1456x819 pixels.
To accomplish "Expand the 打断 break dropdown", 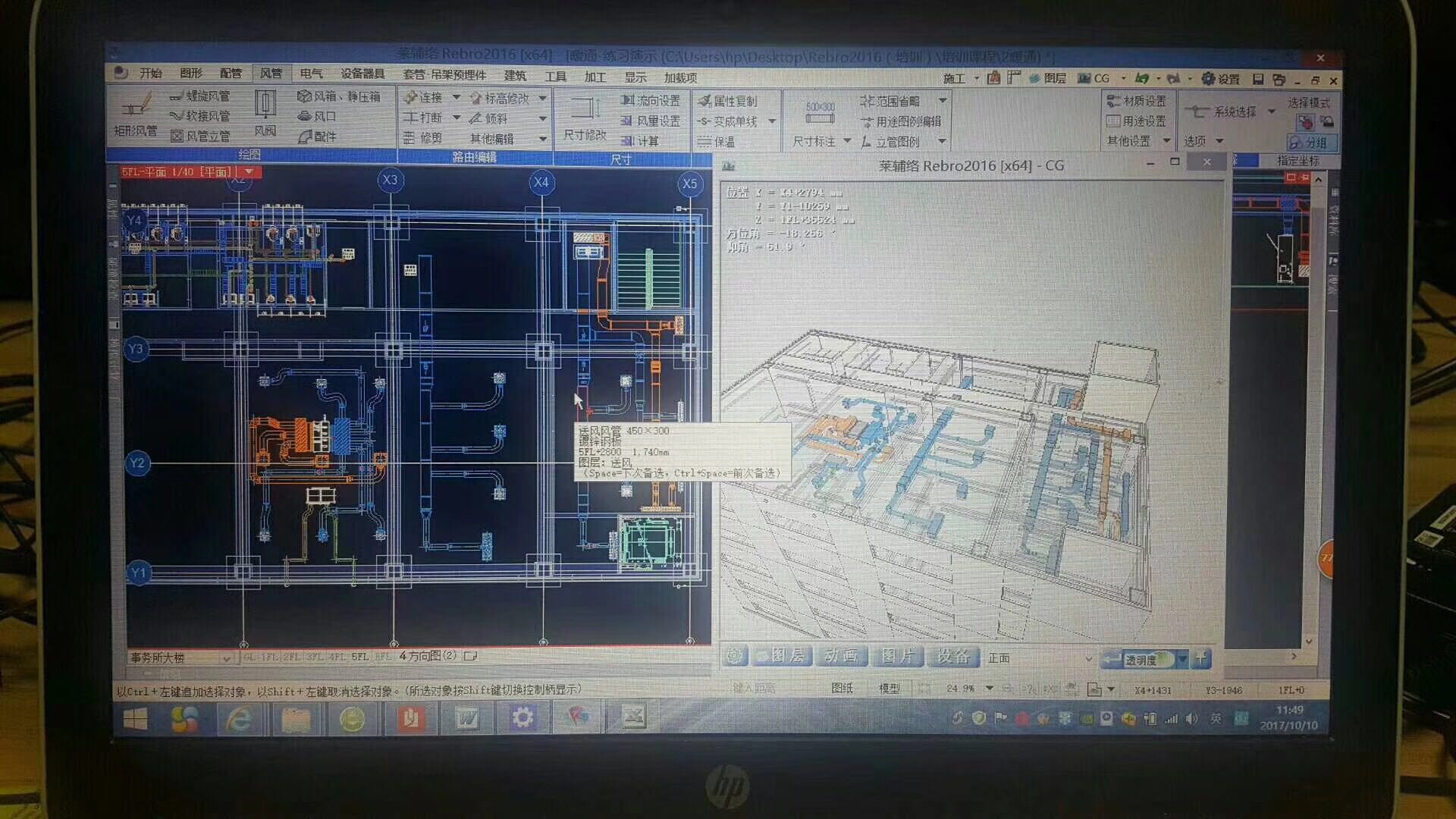I will click(457, 118).
